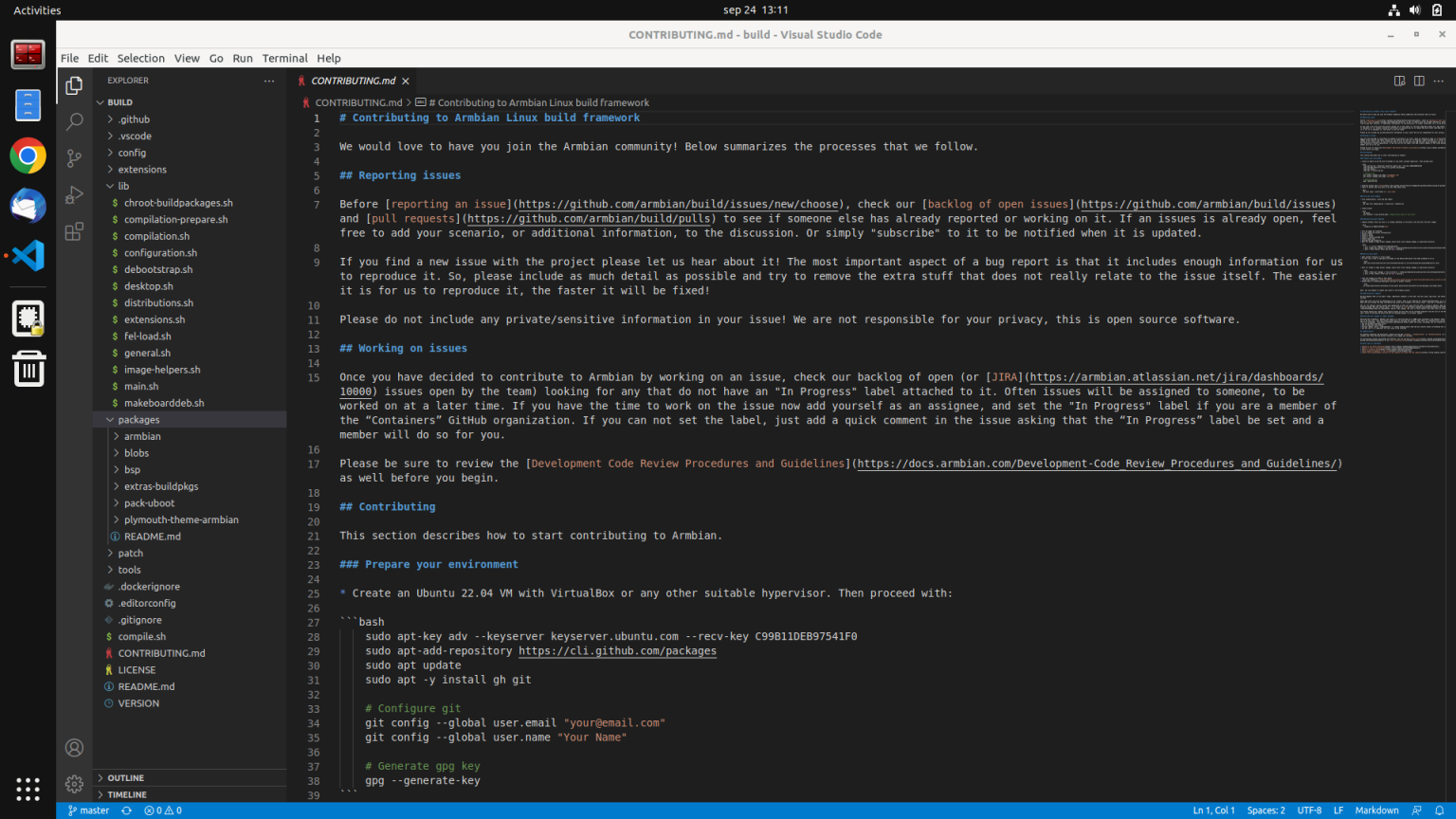Viewport: 1456px width, 819px height.
Task: Open the Source Control view
Action: click(74, 158)
